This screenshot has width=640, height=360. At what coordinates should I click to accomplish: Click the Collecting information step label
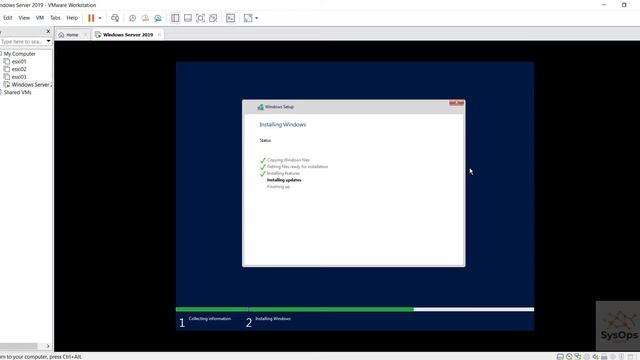click(x=210, y=319)
